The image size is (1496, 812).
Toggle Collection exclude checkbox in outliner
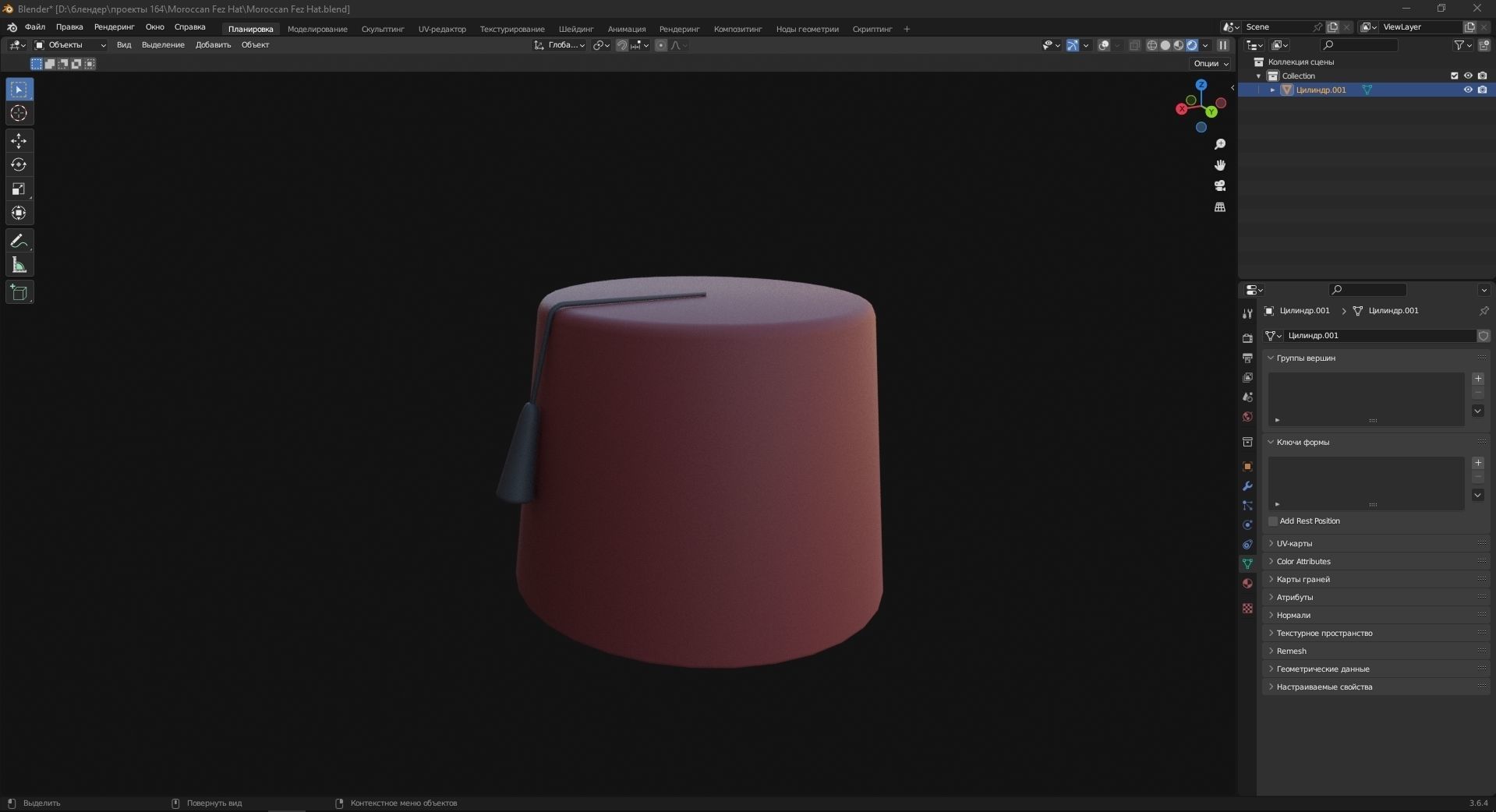pos(1454,76)
